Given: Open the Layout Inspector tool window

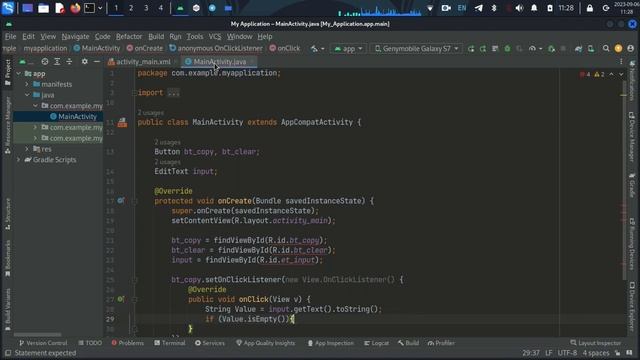Looking at the screenshot, I should point(596,343).
